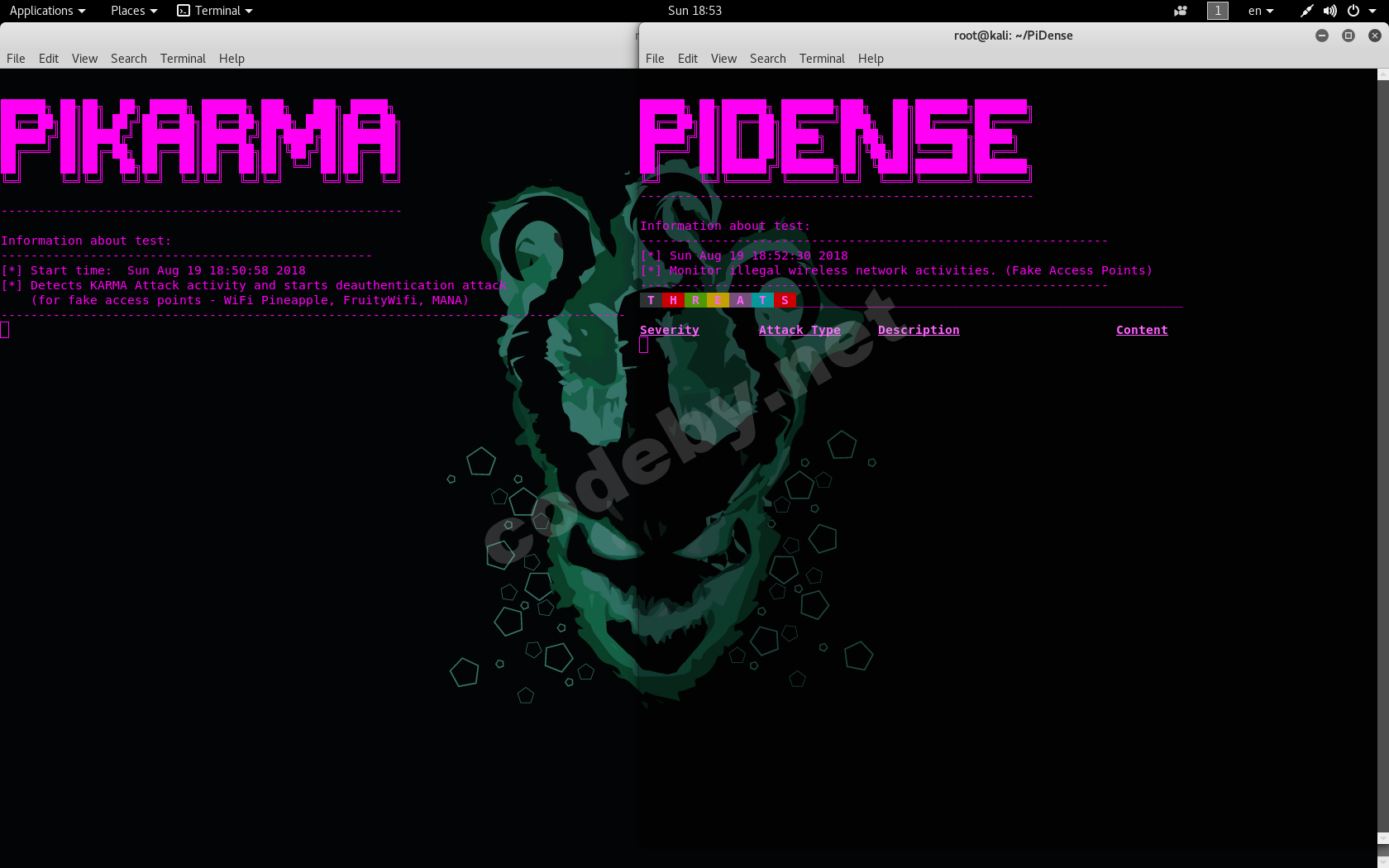Screen dimensions: 1389x868
Task: Open File menu in PiDense terminal
Action: click(x=655, y=59)
